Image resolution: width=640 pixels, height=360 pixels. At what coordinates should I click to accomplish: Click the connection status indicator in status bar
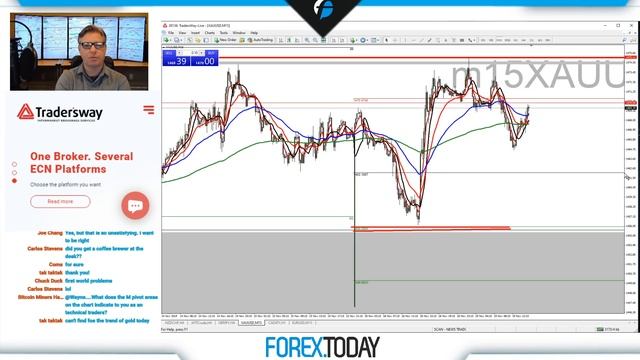[608, 329]
